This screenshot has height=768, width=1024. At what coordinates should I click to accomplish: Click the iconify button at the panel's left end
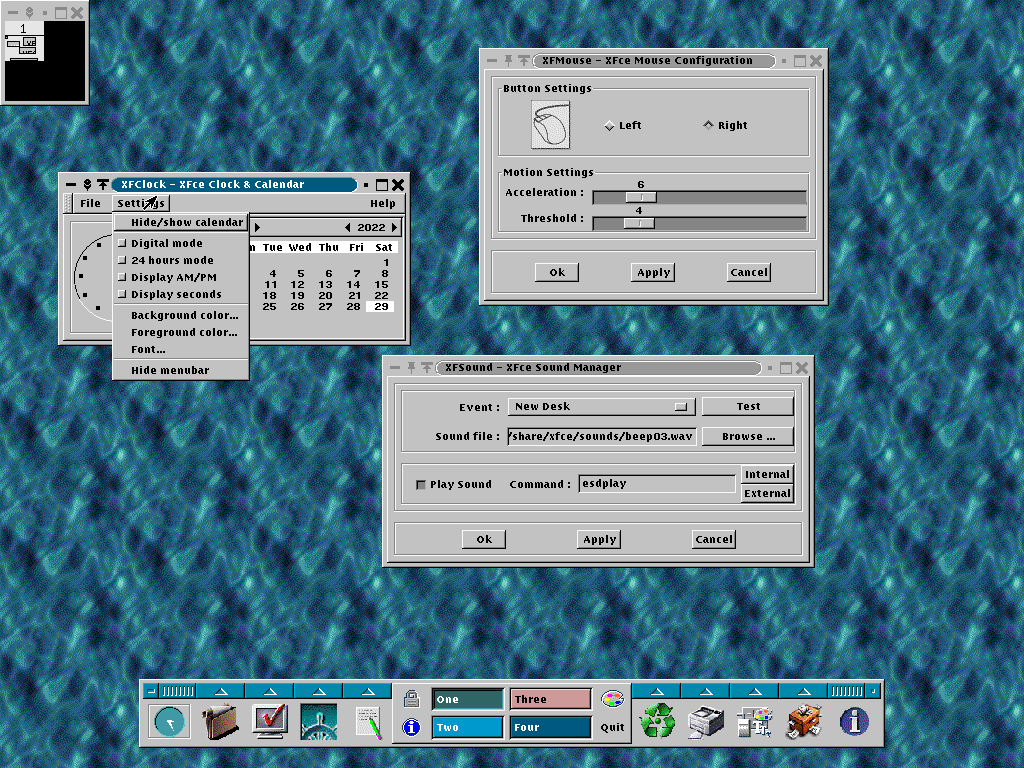point(151,690)
